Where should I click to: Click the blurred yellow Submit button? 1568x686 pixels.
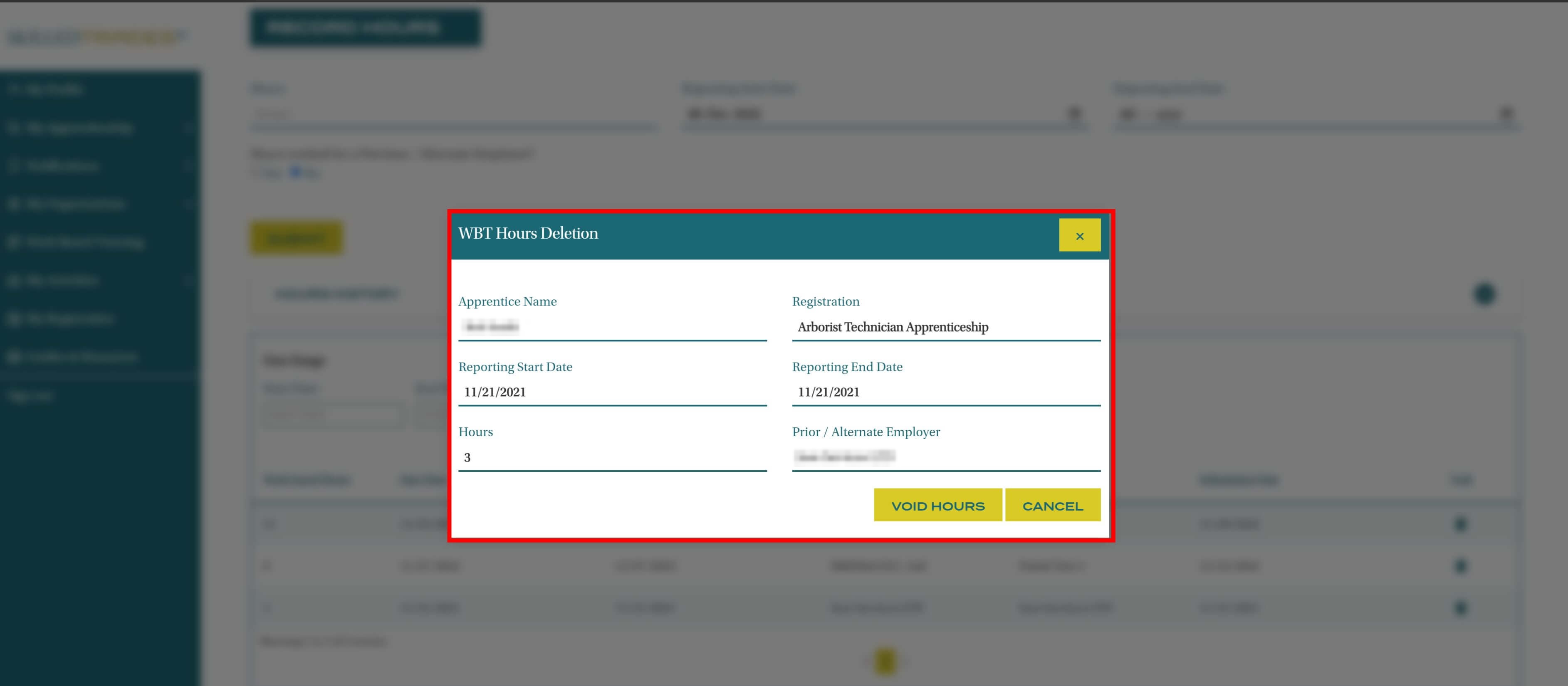point(297,238)
